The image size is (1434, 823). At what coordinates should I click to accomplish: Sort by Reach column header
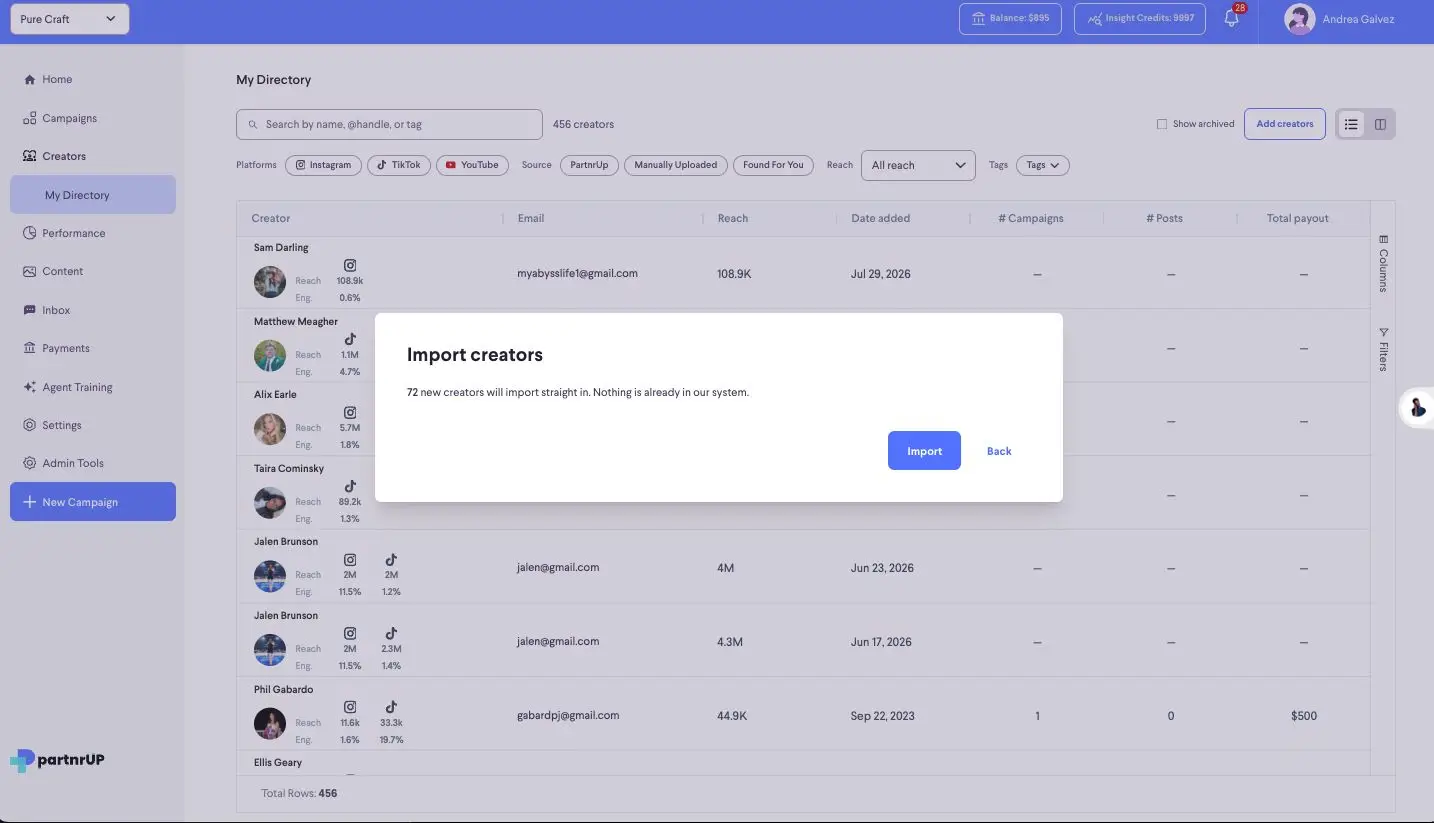733,218
